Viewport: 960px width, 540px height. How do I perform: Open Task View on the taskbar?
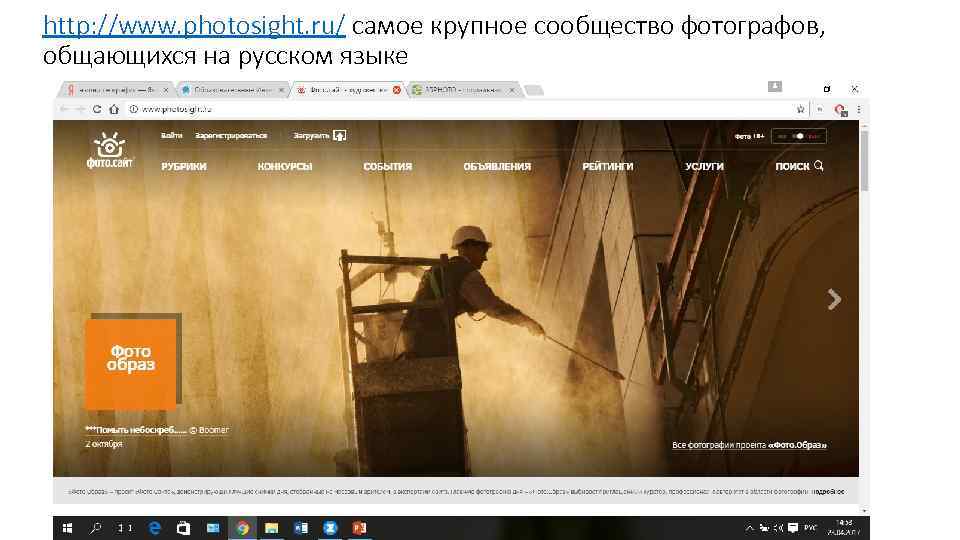coord(125,528)
